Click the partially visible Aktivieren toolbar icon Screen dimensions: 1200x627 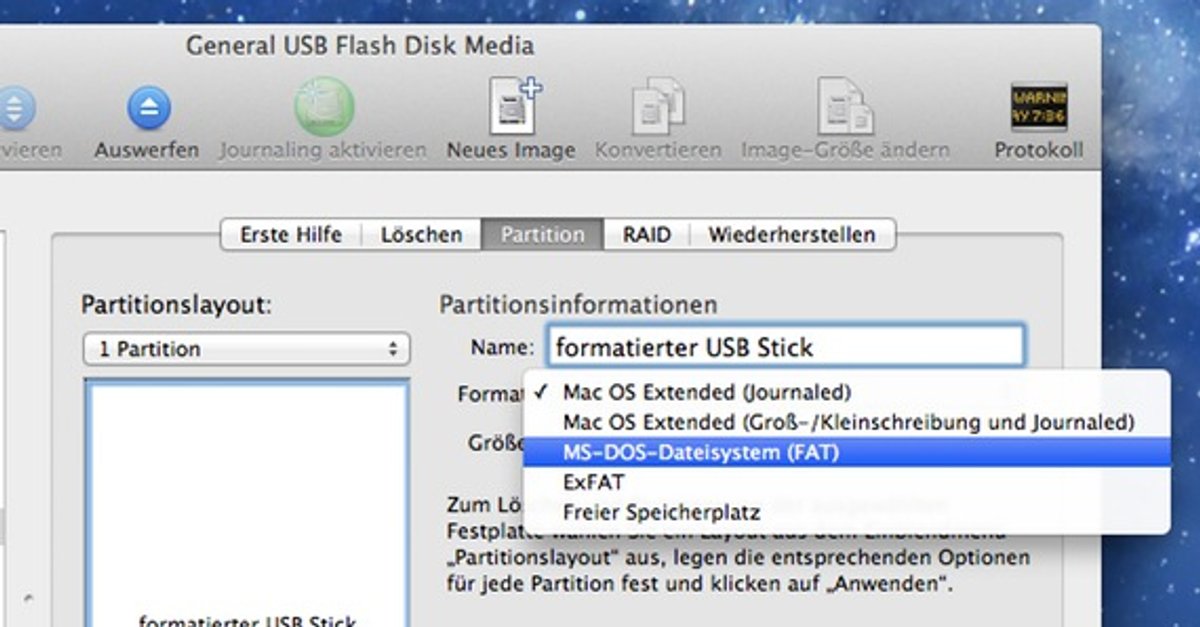click(x=16, y=108)
